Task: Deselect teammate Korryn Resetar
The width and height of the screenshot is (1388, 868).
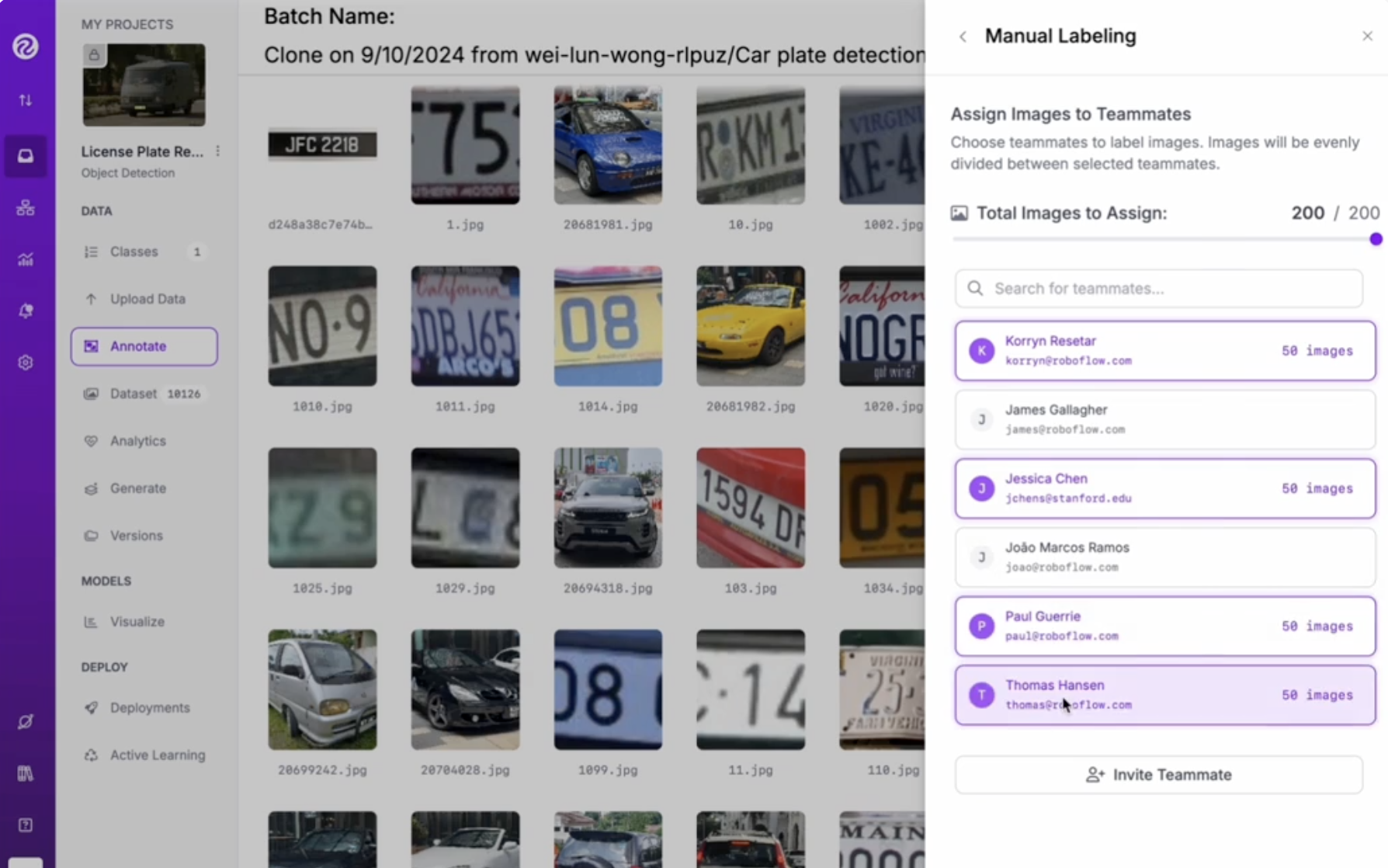Action: point(1165,351)
